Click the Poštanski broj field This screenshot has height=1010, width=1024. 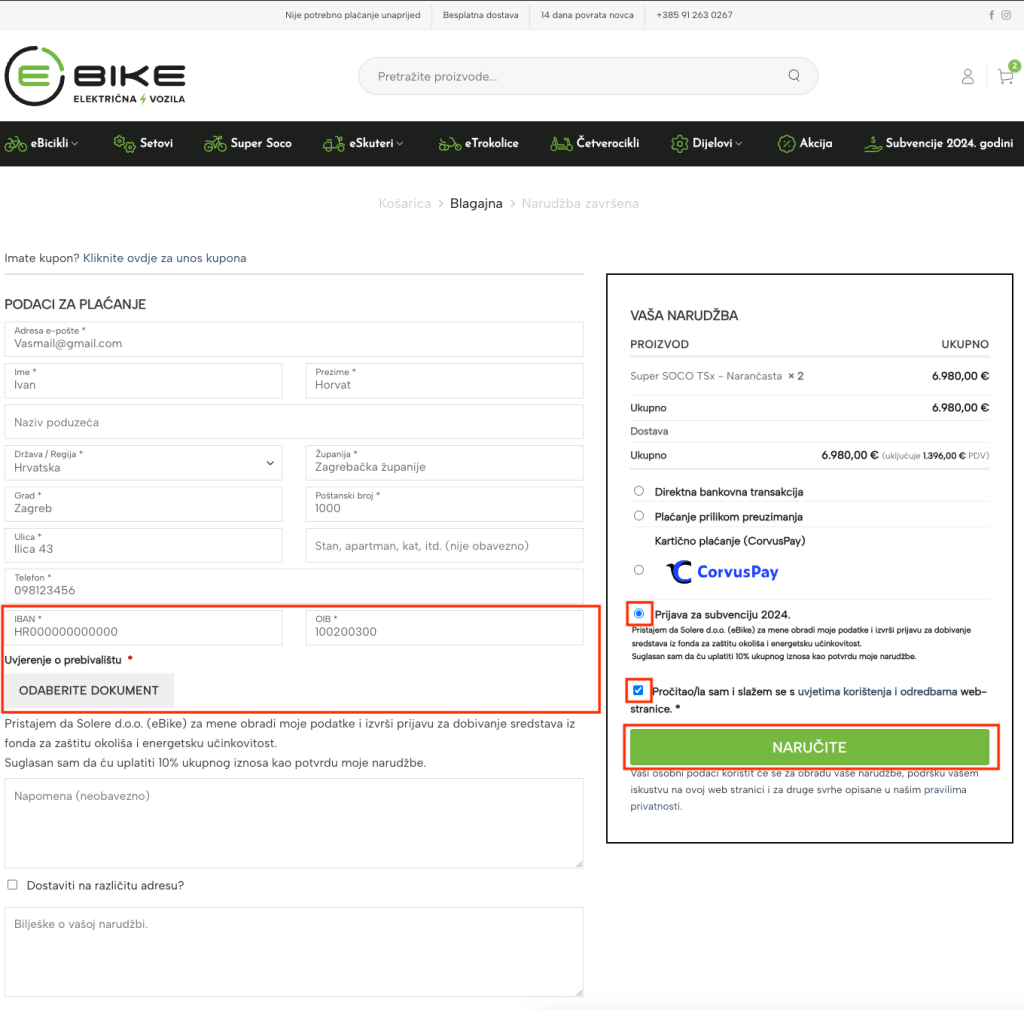pos(444,504)
